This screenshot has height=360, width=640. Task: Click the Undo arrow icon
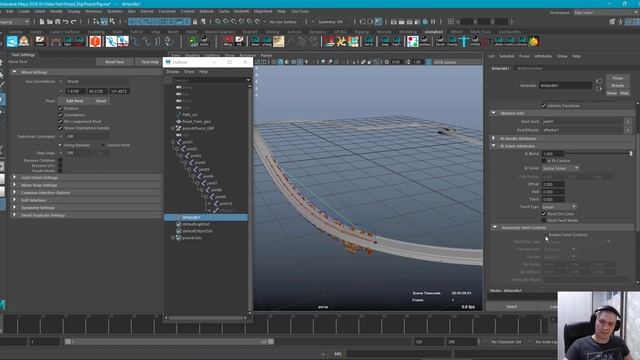[66, 22]
